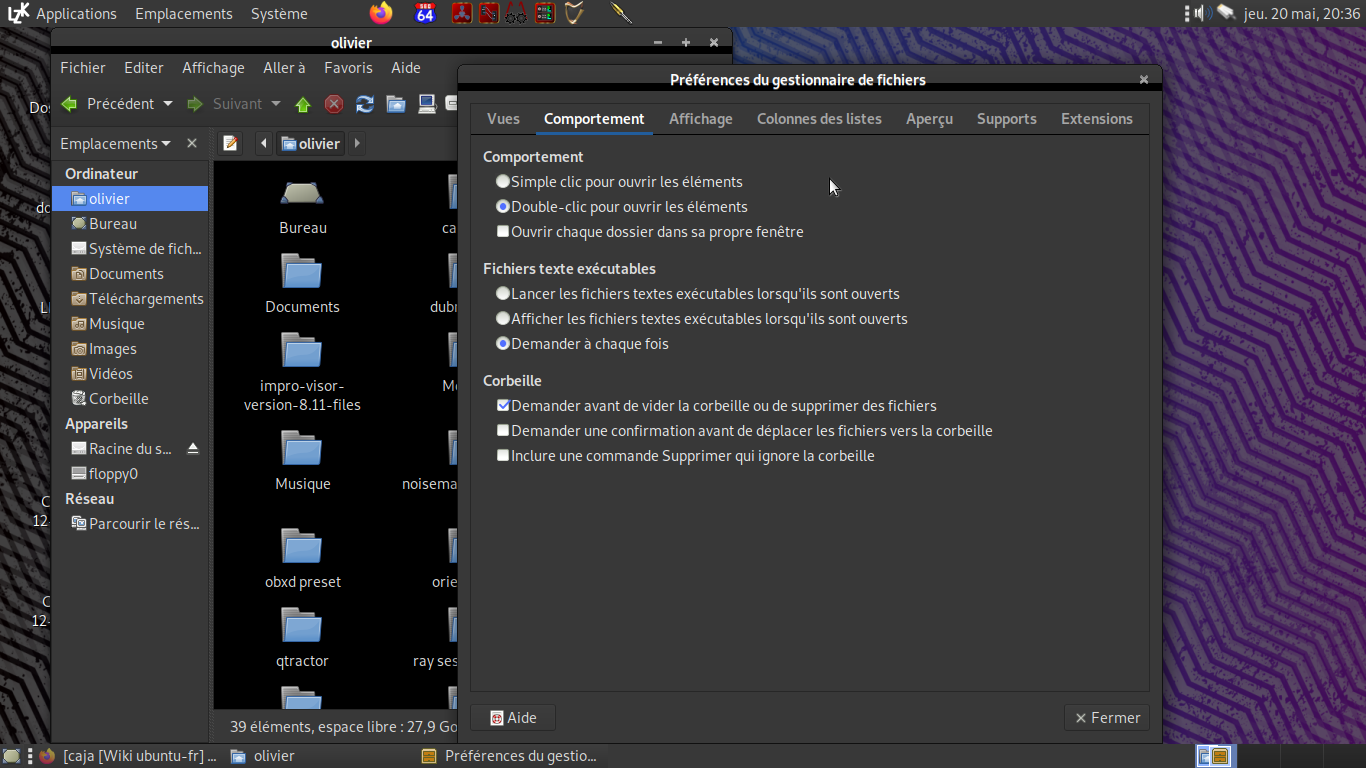Go up to the parent folder
Screen dimensions: 1366x768
pyautogui.click(x=303, y=104)
